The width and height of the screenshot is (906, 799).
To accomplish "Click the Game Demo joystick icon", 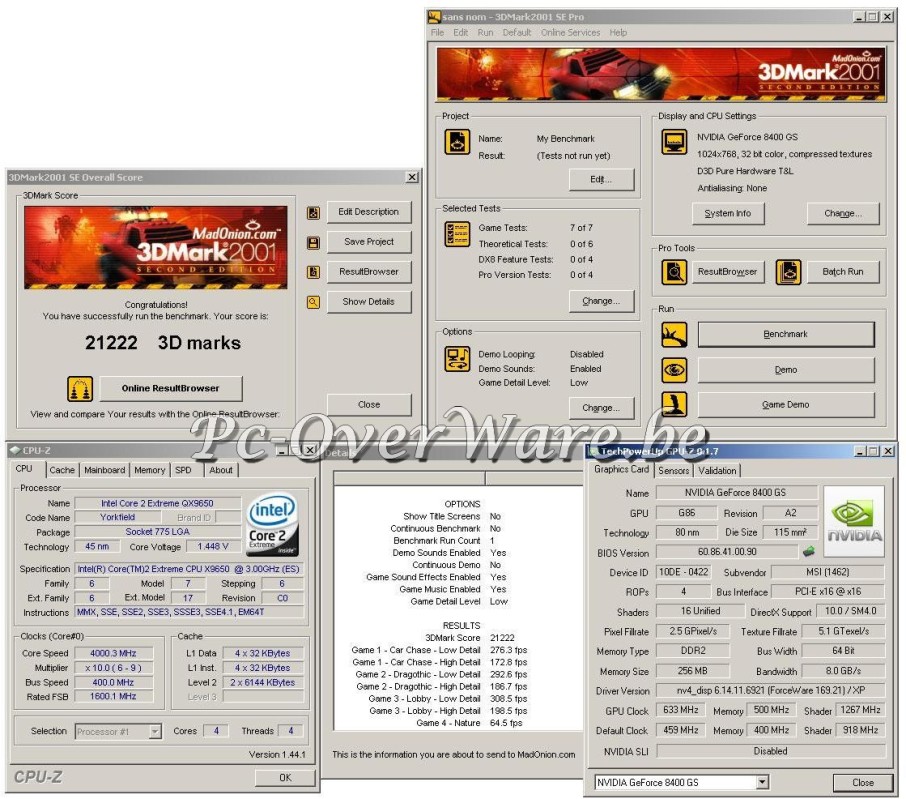I will click(x=674, y=404).
